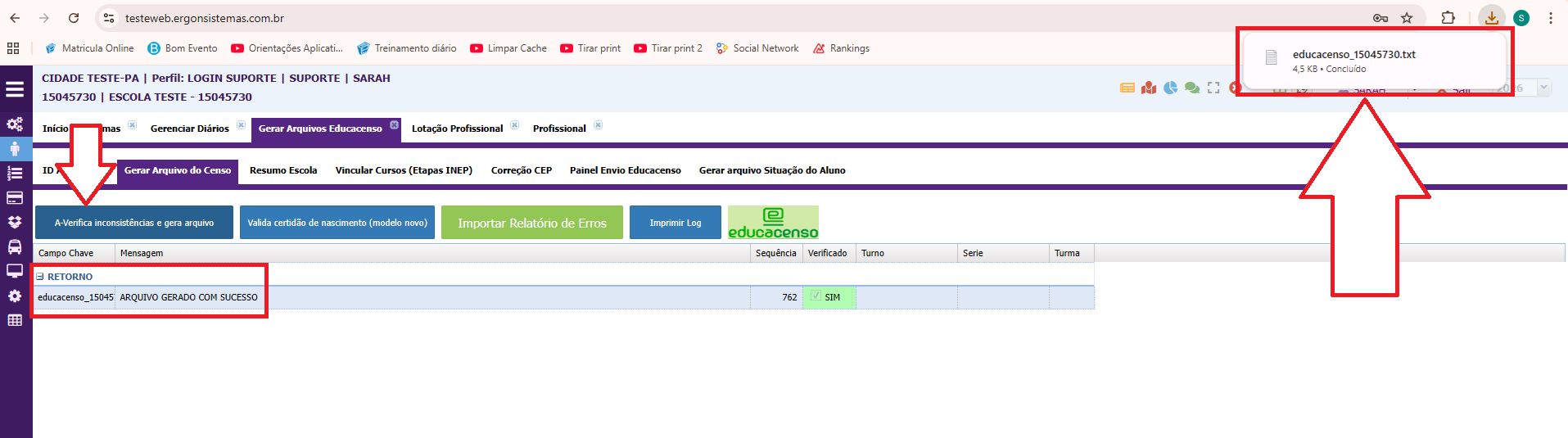Toggle fullscreen using the expand icon

[1213, 88]
